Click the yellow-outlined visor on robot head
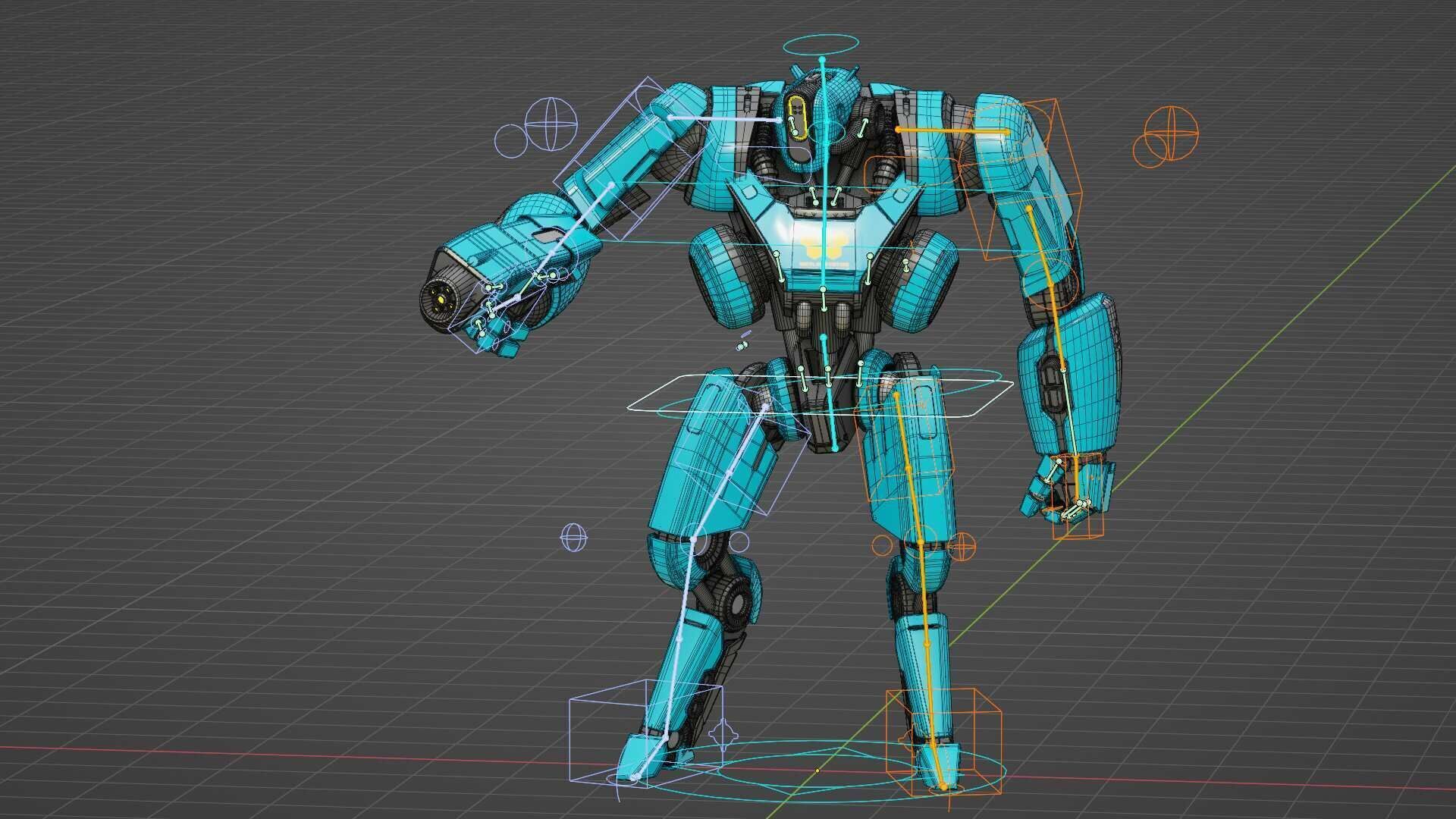This screenshot has height=819, width=1456. tap(796, 118)
